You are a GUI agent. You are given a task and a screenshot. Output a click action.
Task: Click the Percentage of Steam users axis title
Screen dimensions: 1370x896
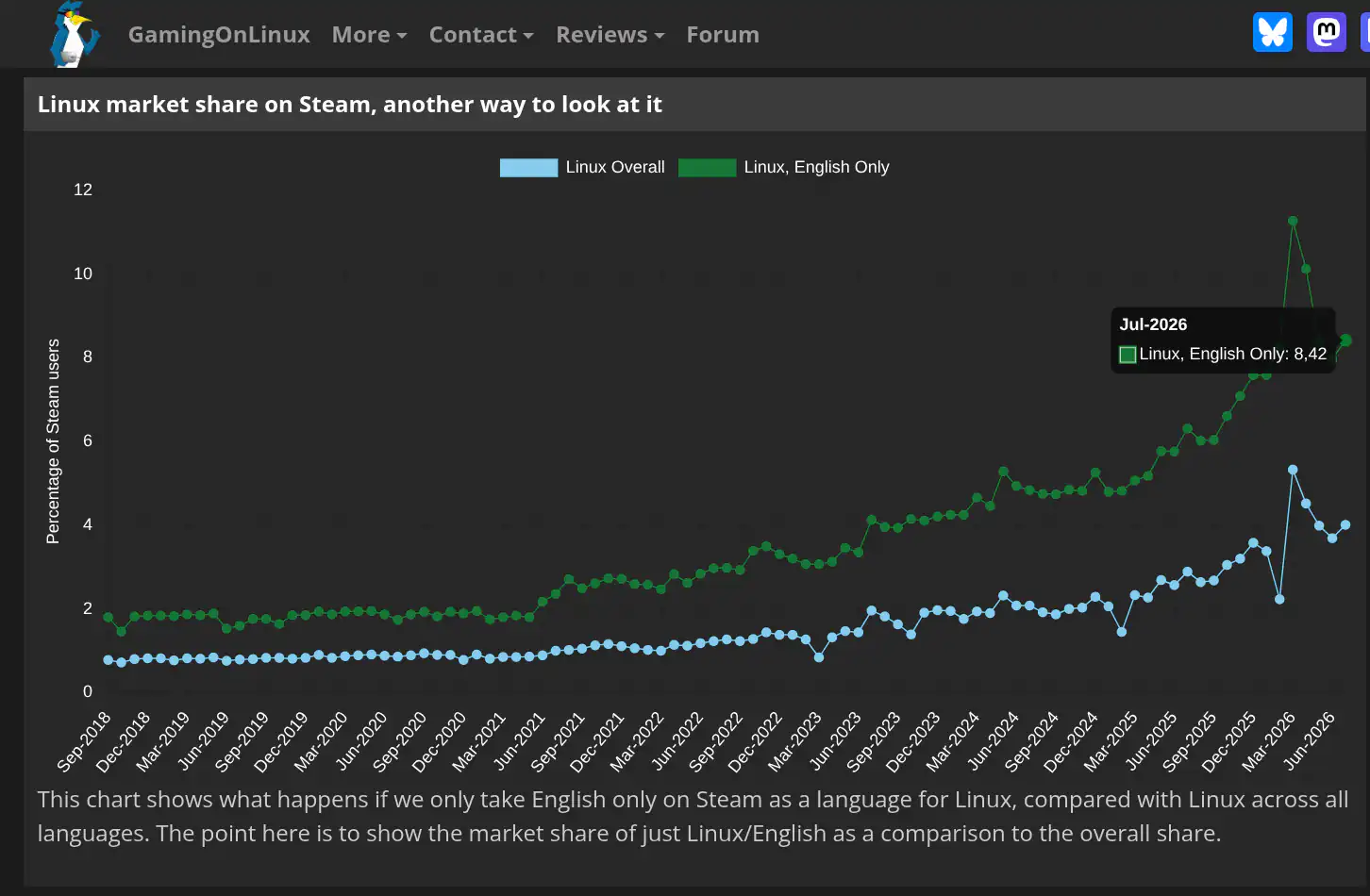point(53,441)
